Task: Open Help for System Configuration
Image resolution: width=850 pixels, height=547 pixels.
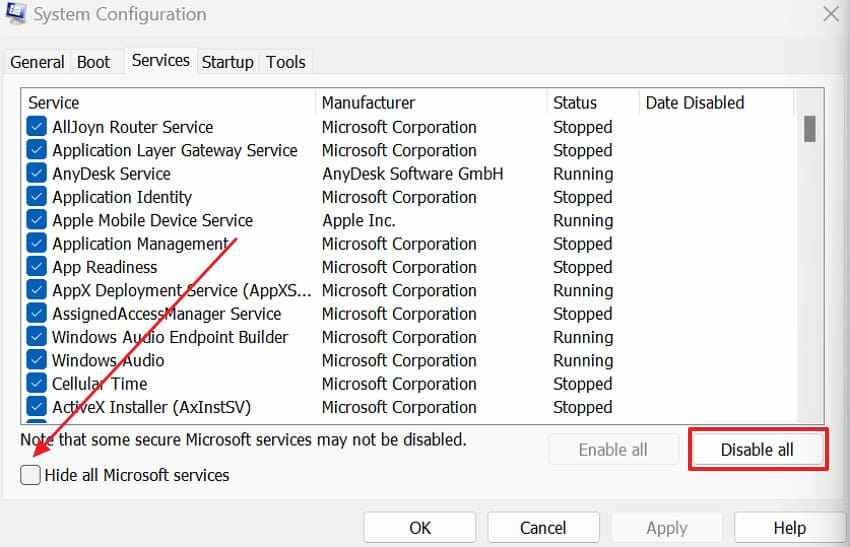Action: (790, 527)
